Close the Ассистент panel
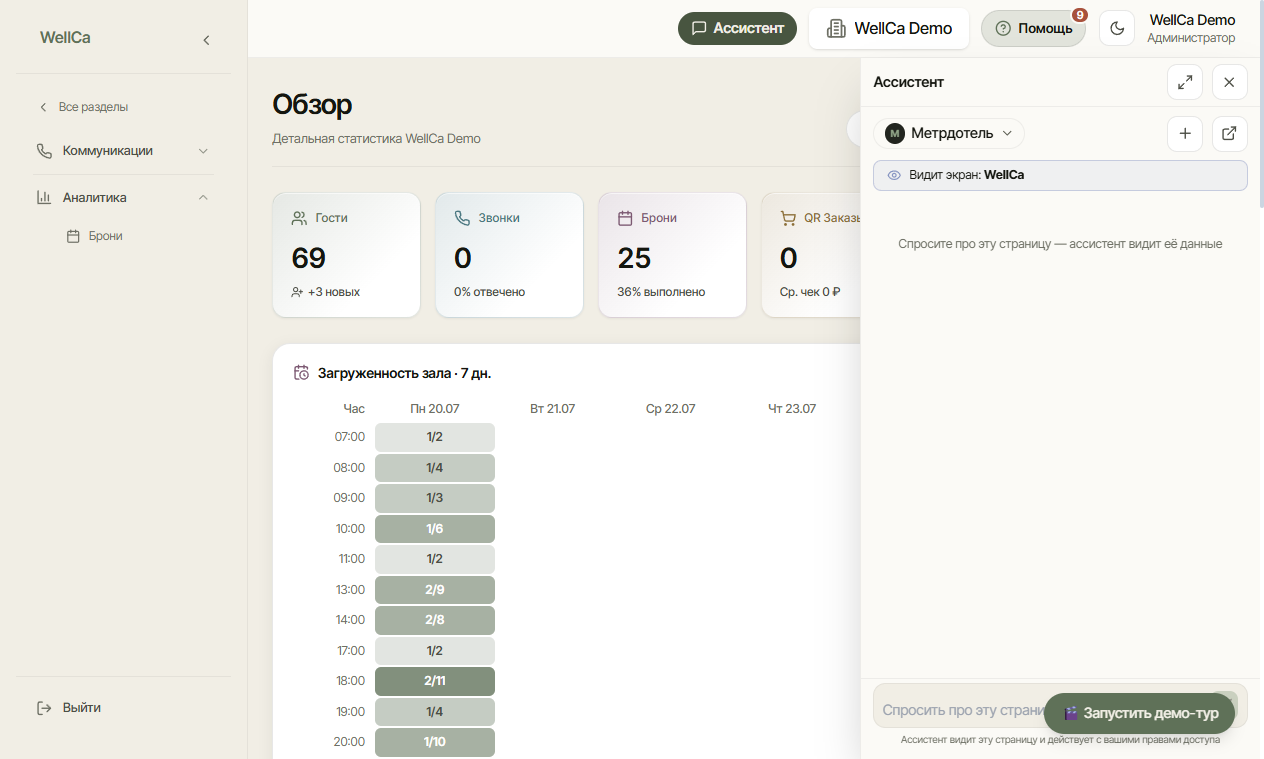Screen dimensions: 1264x759 click(x=1230, y=82)
